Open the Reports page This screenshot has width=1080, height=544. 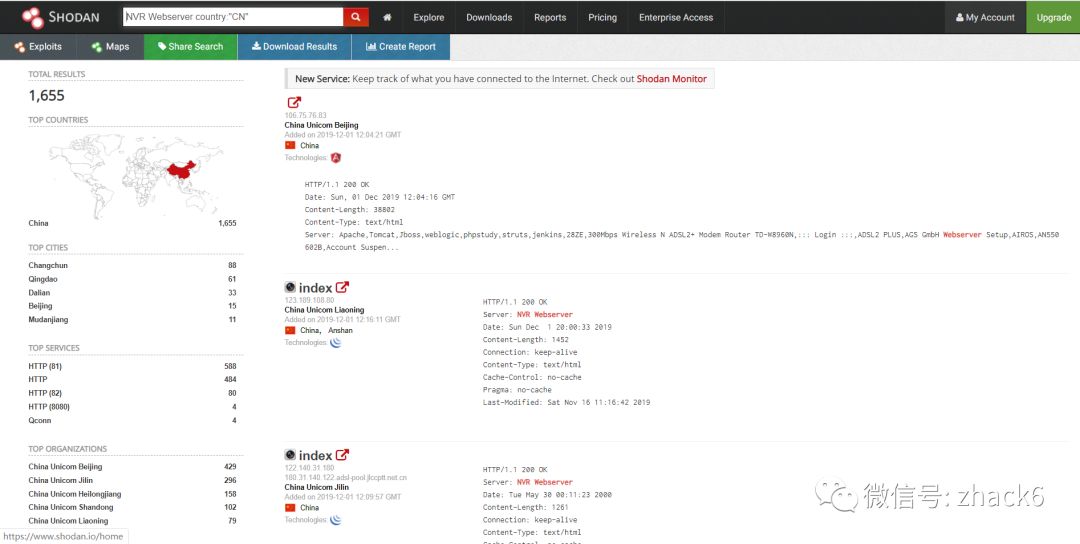[x=550, y=17]
